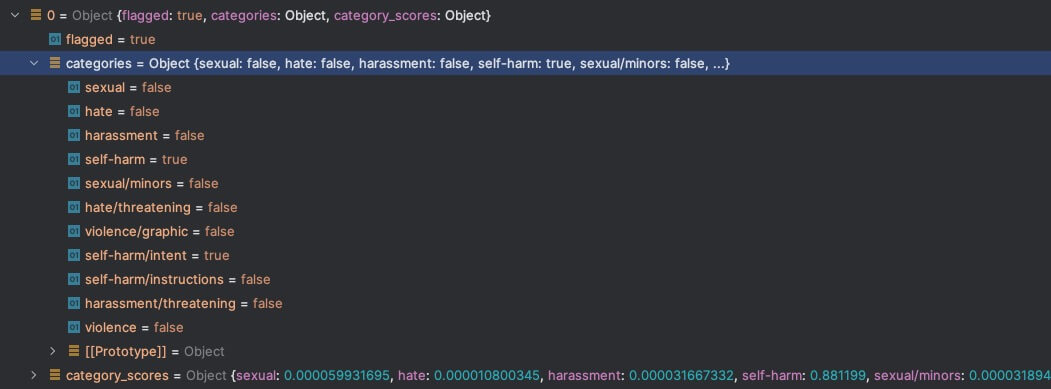Click the field icon next to sexual = false
Screen dimensions: 1051x389
[74, 87]
